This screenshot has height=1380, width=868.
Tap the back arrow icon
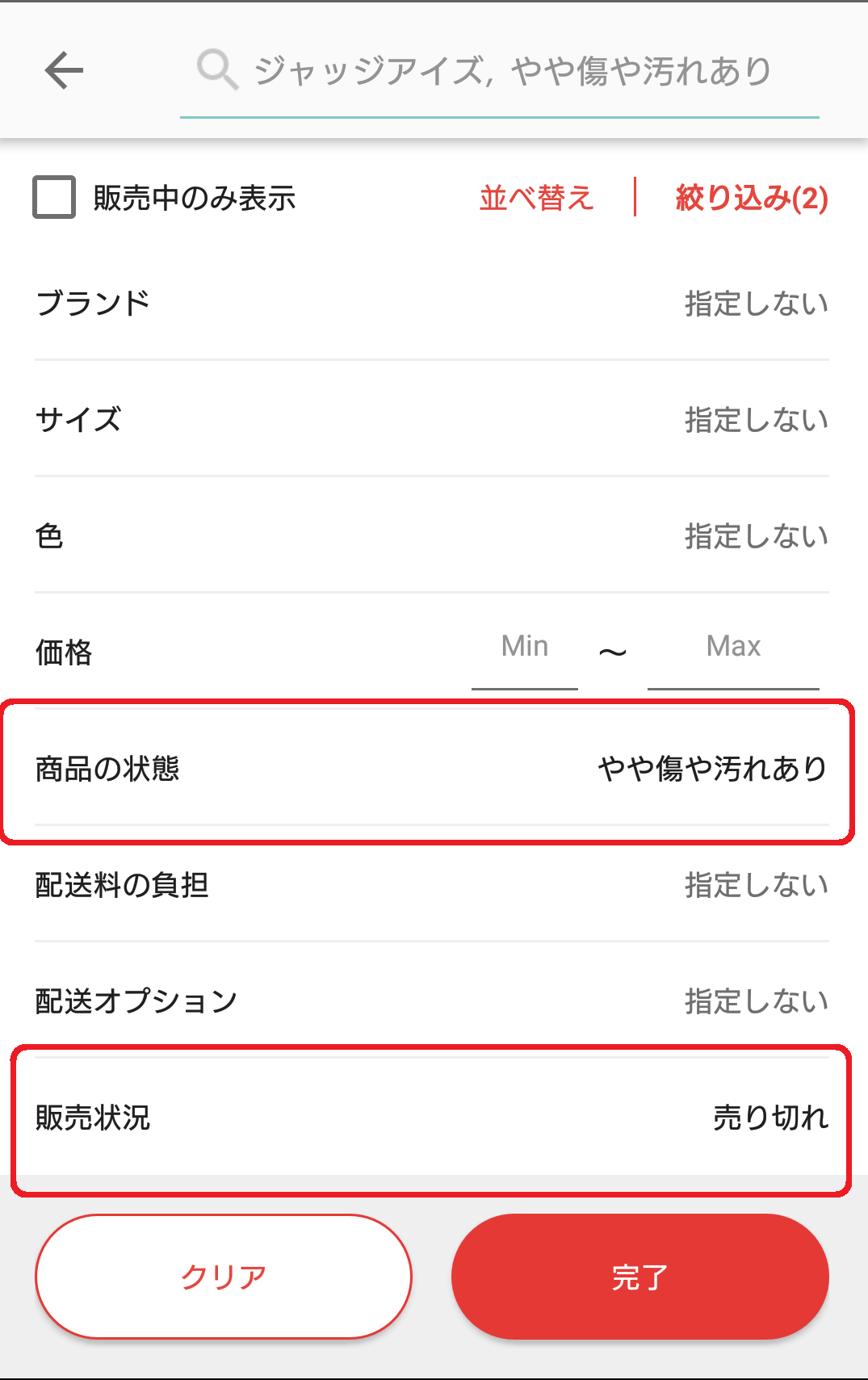(65, 70)
